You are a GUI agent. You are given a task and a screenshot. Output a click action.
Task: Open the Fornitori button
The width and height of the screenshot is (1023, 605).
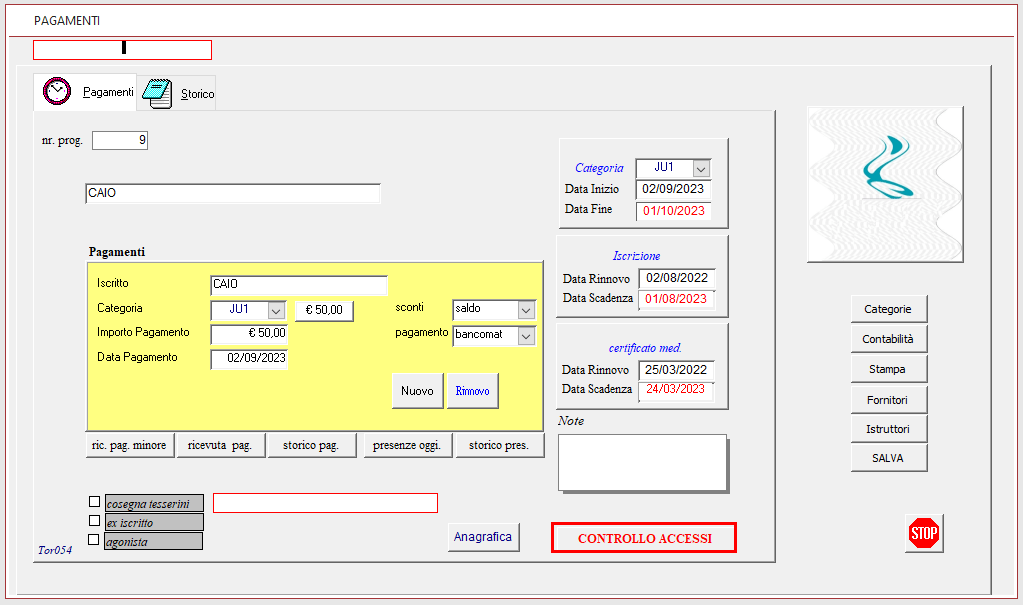point(889,399)
